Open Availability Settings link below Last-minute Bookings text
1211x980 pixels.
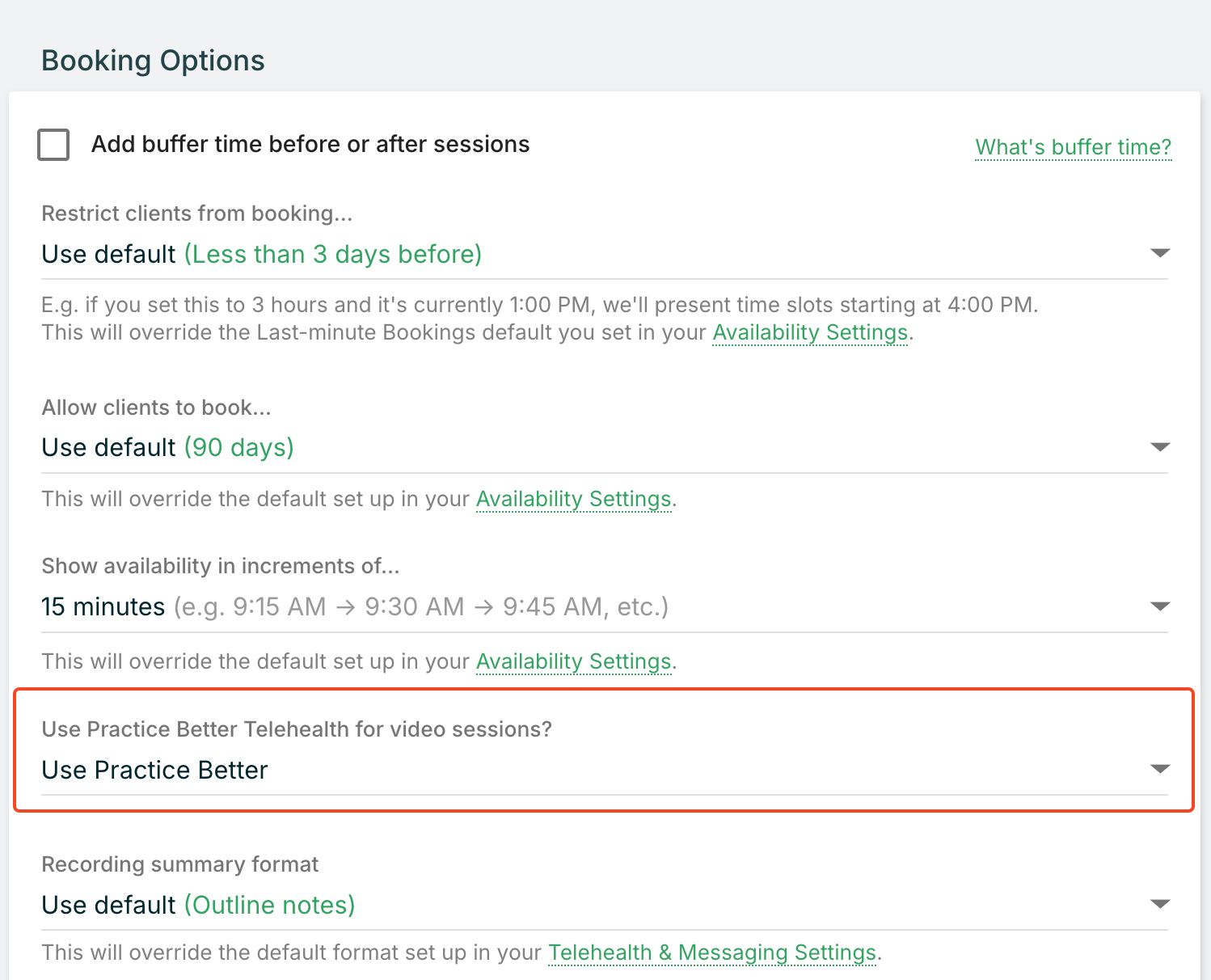[x=810, y=333]
